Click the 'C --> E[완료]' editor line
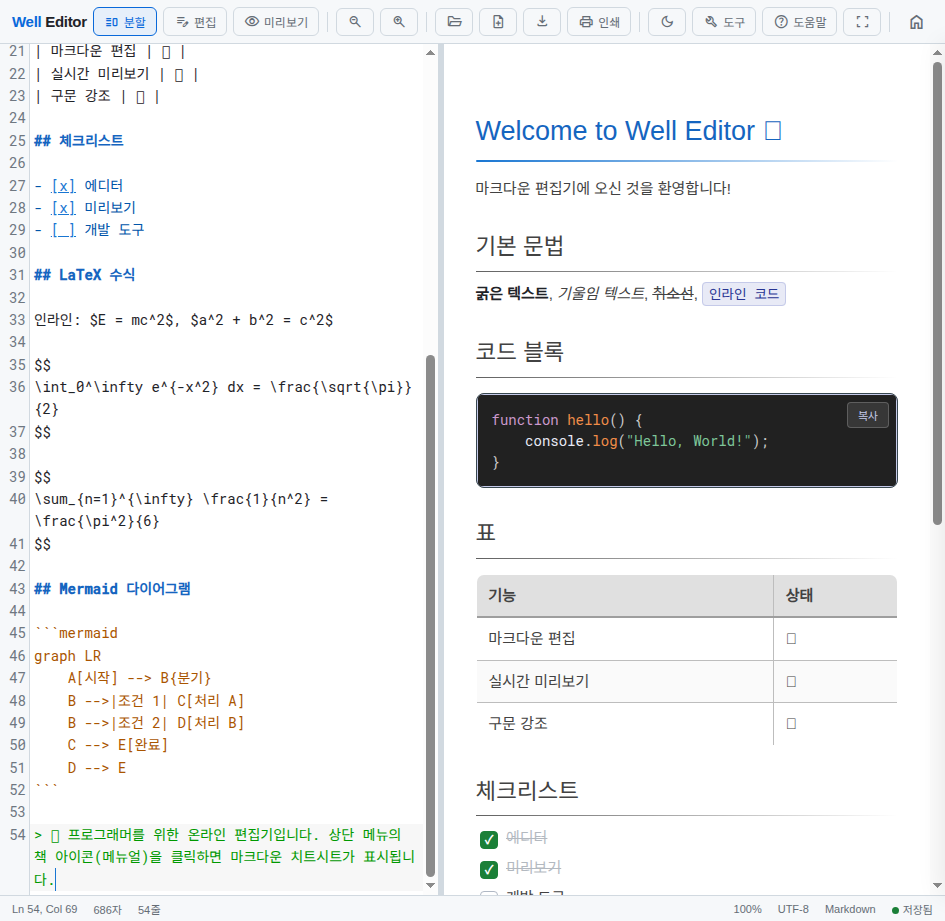This screenshot has height=921, width=945. pos(118,745)
